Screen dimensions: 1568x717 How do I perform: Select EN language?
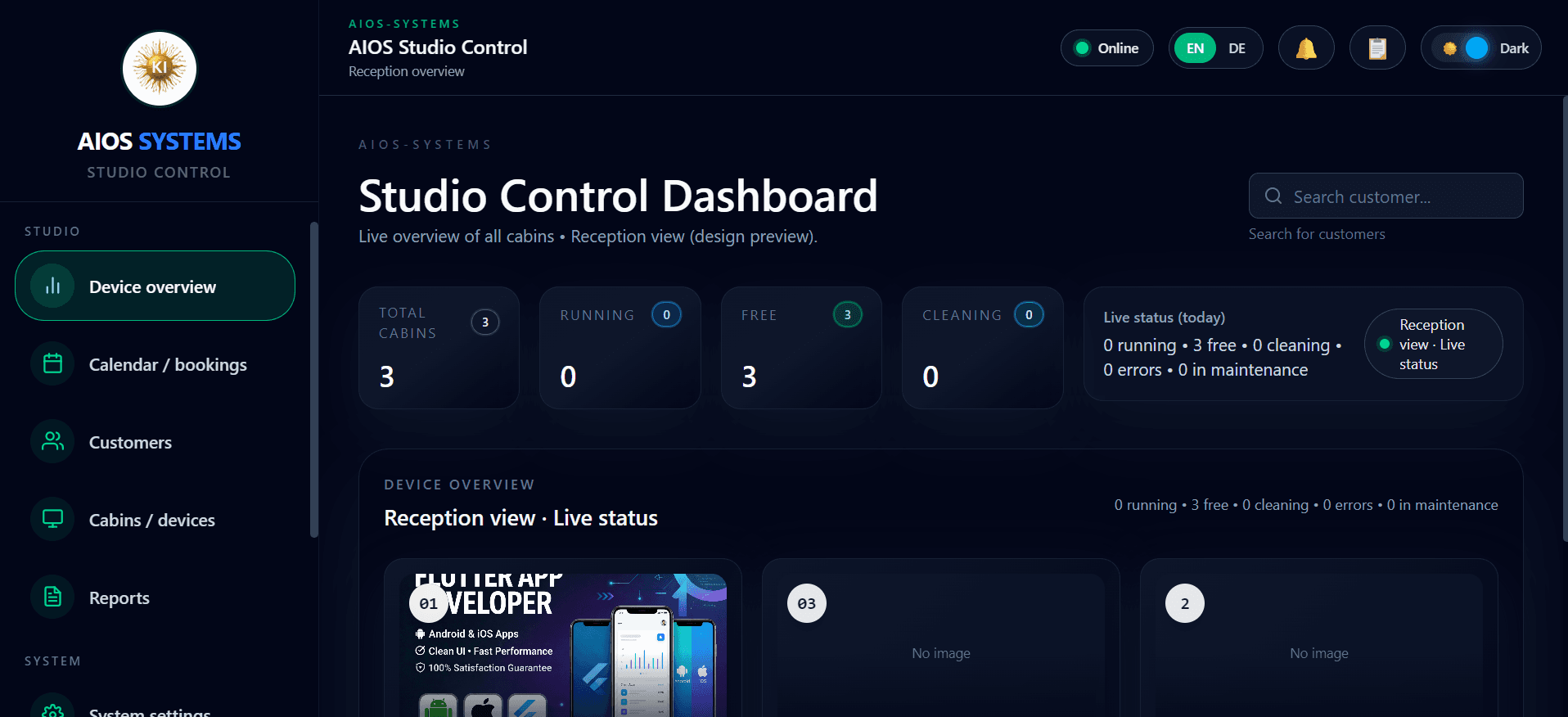pos(1195,48)
